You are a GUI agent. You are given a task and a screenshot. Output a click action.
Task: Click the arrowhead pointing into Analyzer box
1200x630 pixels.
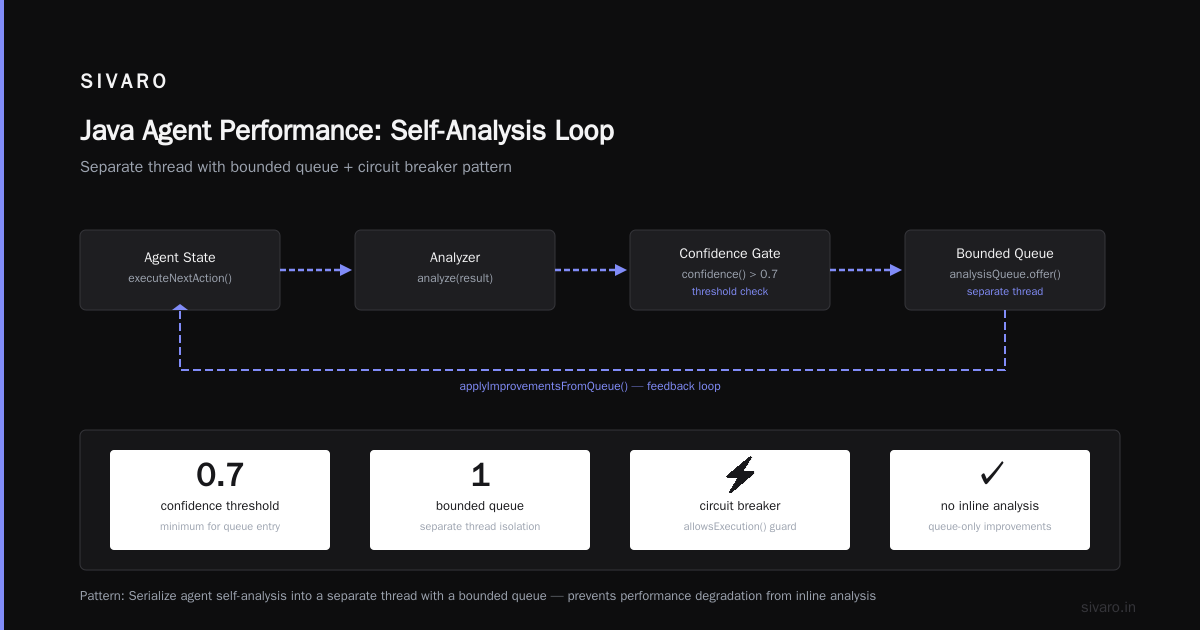click(x=346, y=270)
